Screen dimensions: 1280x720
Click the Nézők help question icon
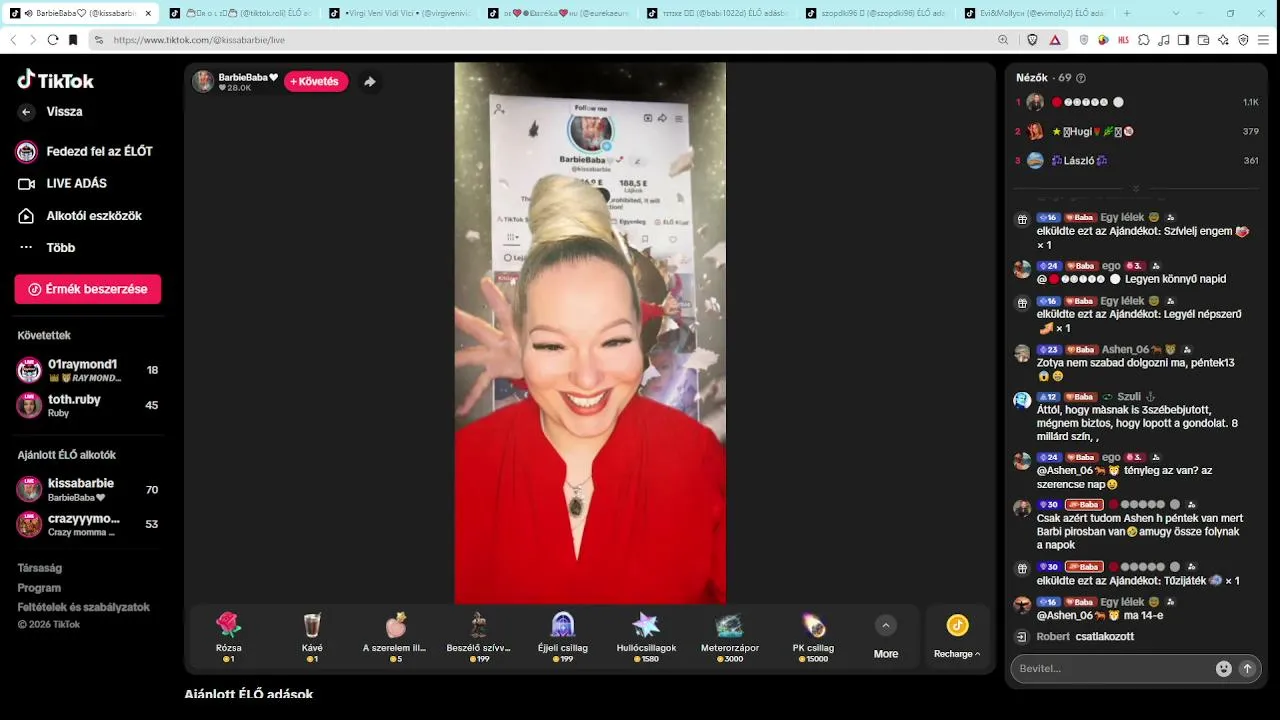tap(1081, 78)
